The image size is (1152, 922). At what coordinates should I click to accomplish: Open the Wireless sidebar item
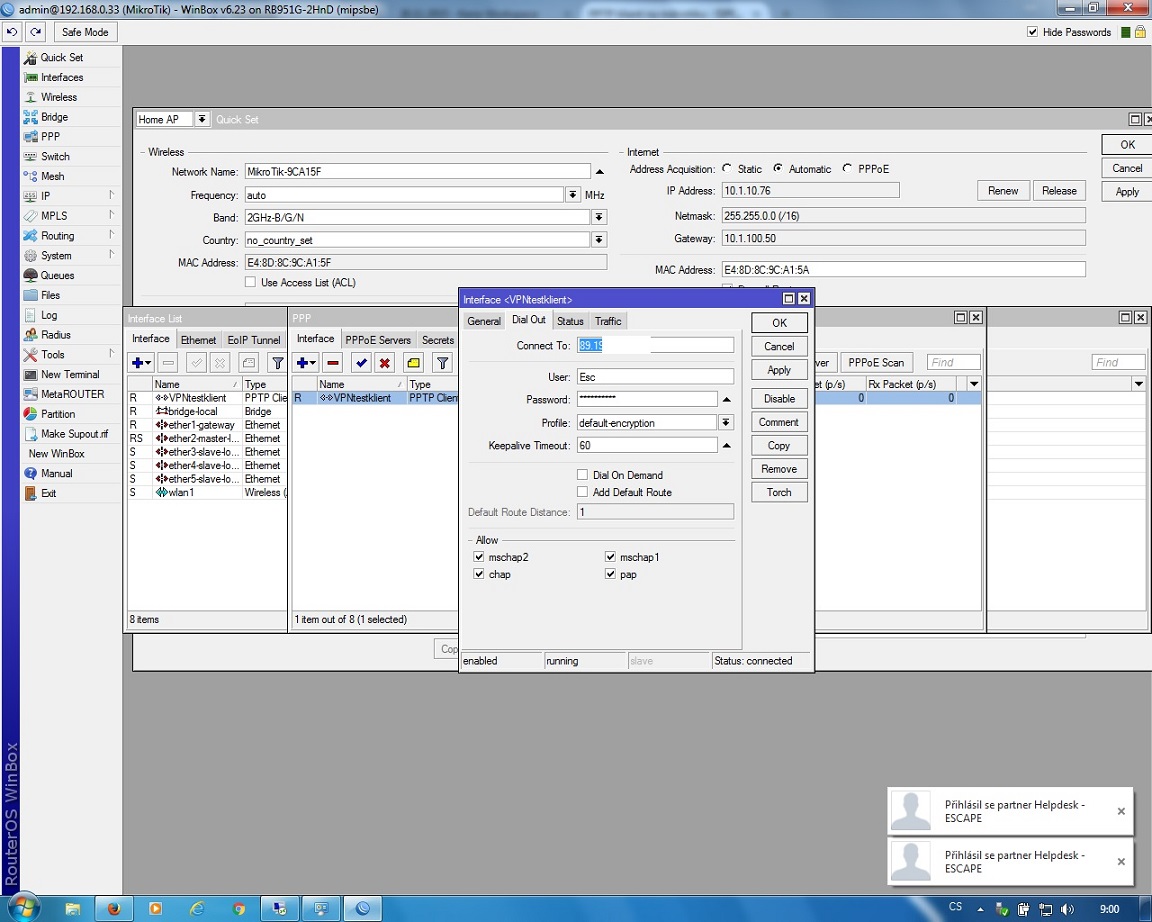(59, 97)
